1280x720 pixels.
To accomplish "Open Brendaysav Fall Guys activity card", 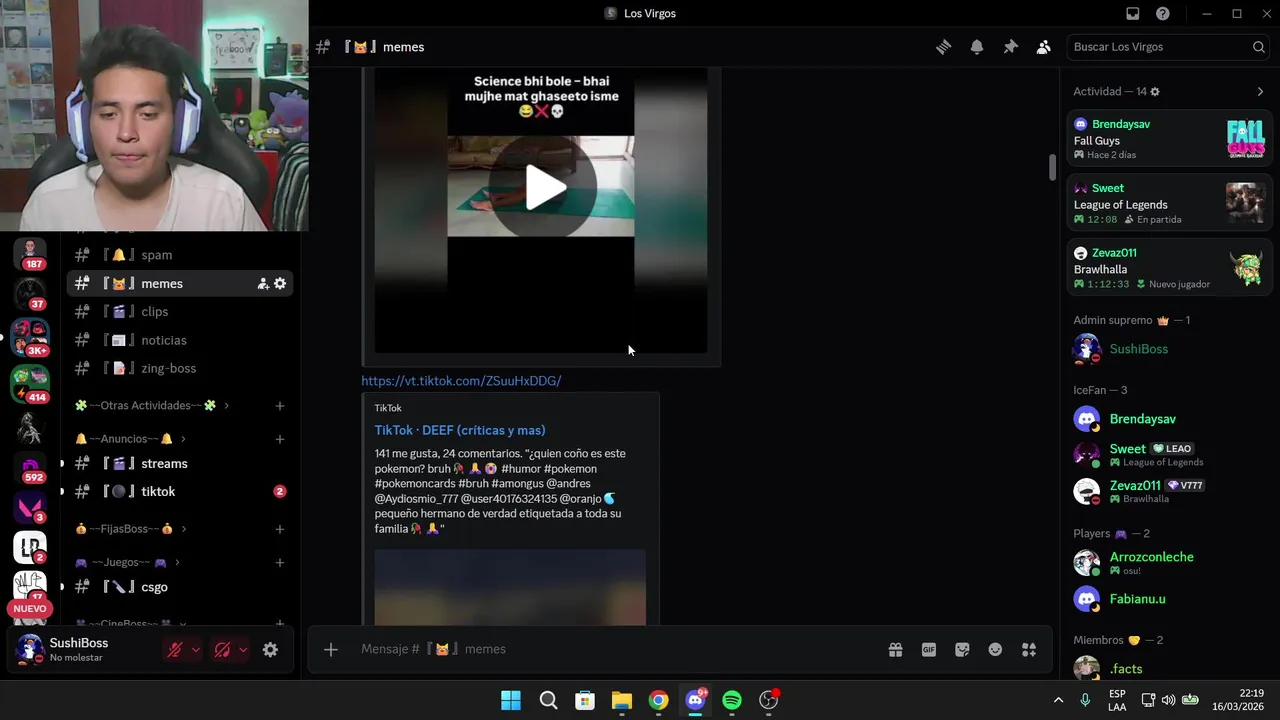I will tap(1169, 139).
